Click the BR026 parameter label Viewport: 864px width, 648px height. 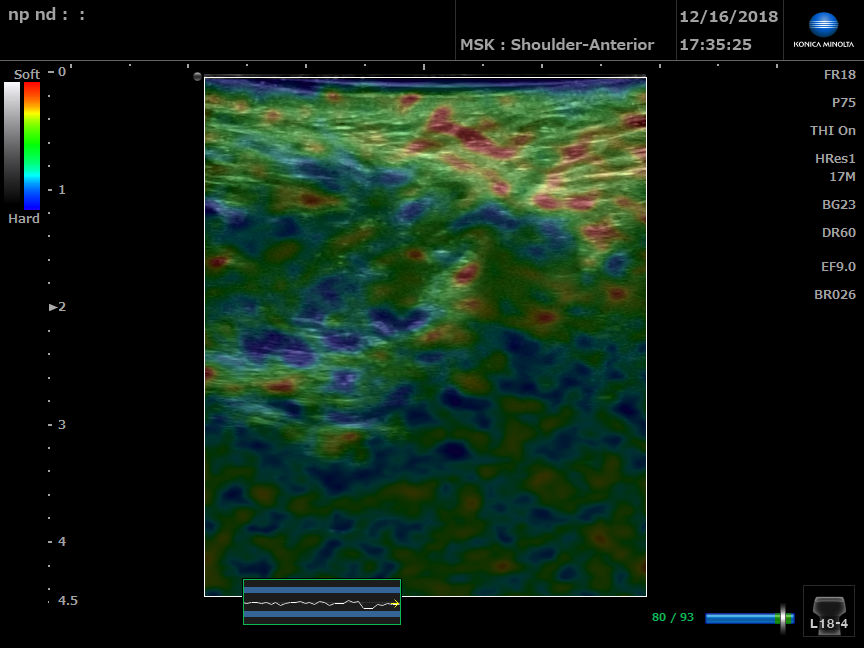(x=834, y=295)
